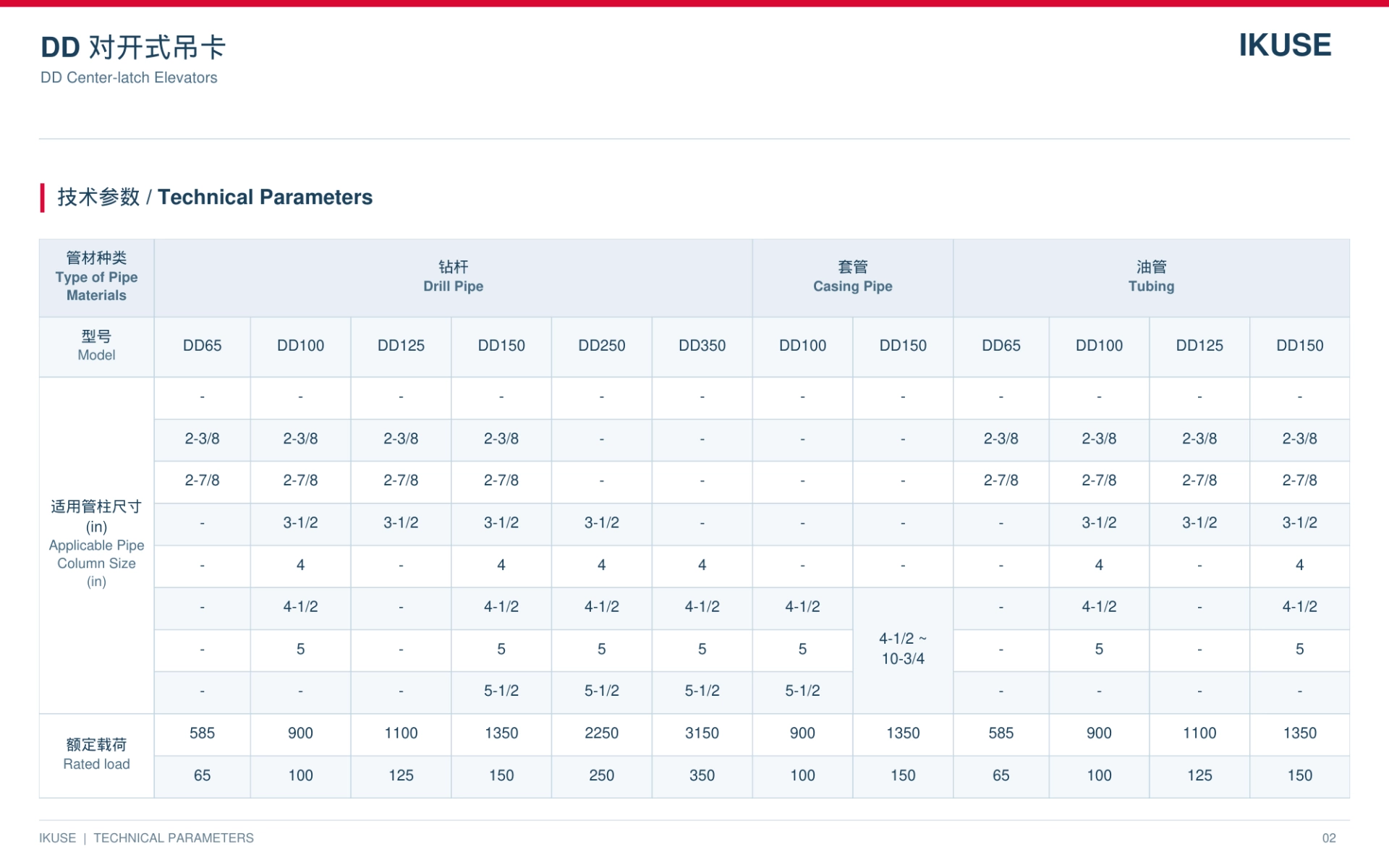Click the 2250 rated load value
The width and height of the screenshot is (1389, 868).
(x=601, y=733)
